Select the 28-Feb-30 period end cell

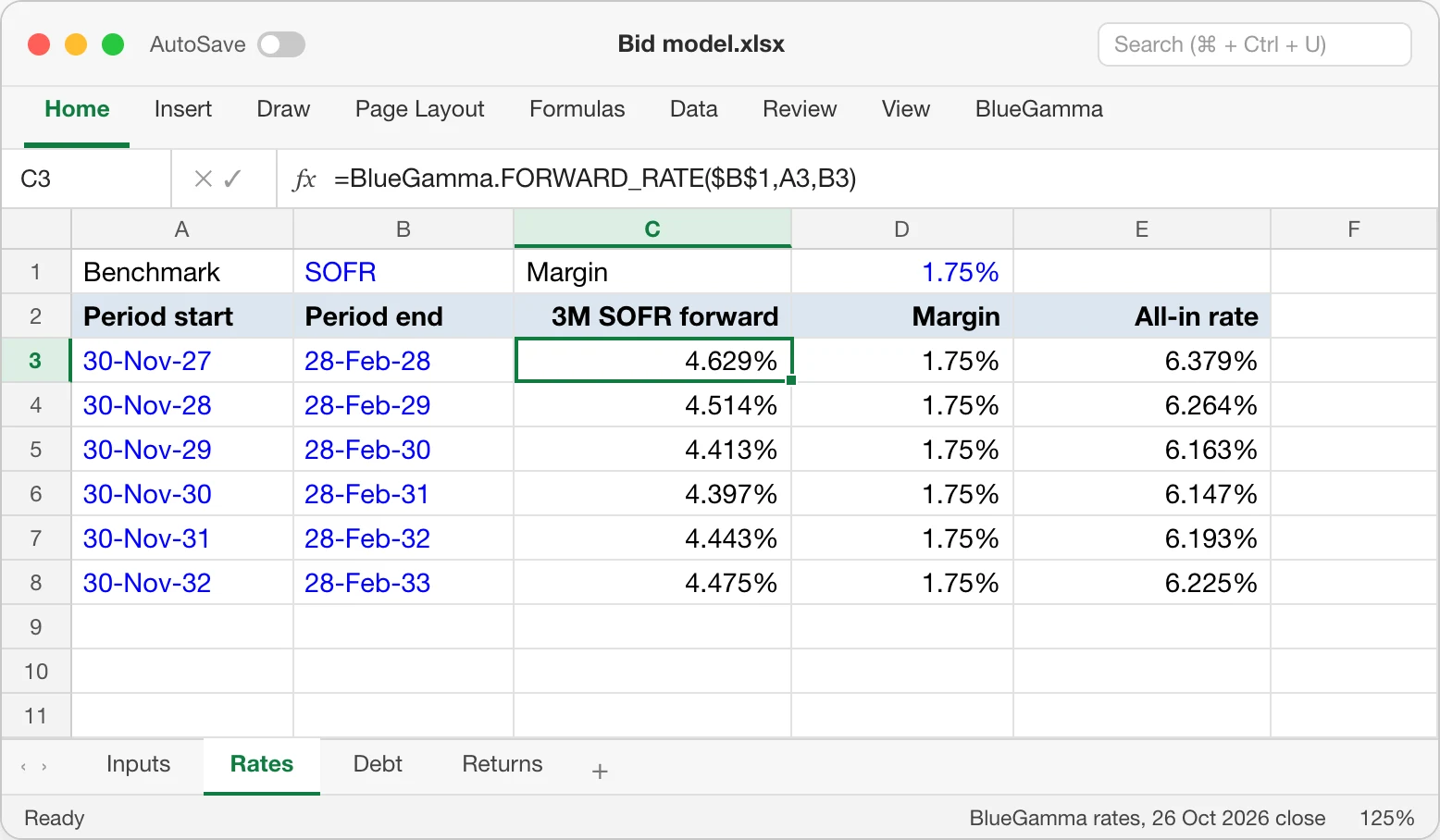tap(403, 450)
